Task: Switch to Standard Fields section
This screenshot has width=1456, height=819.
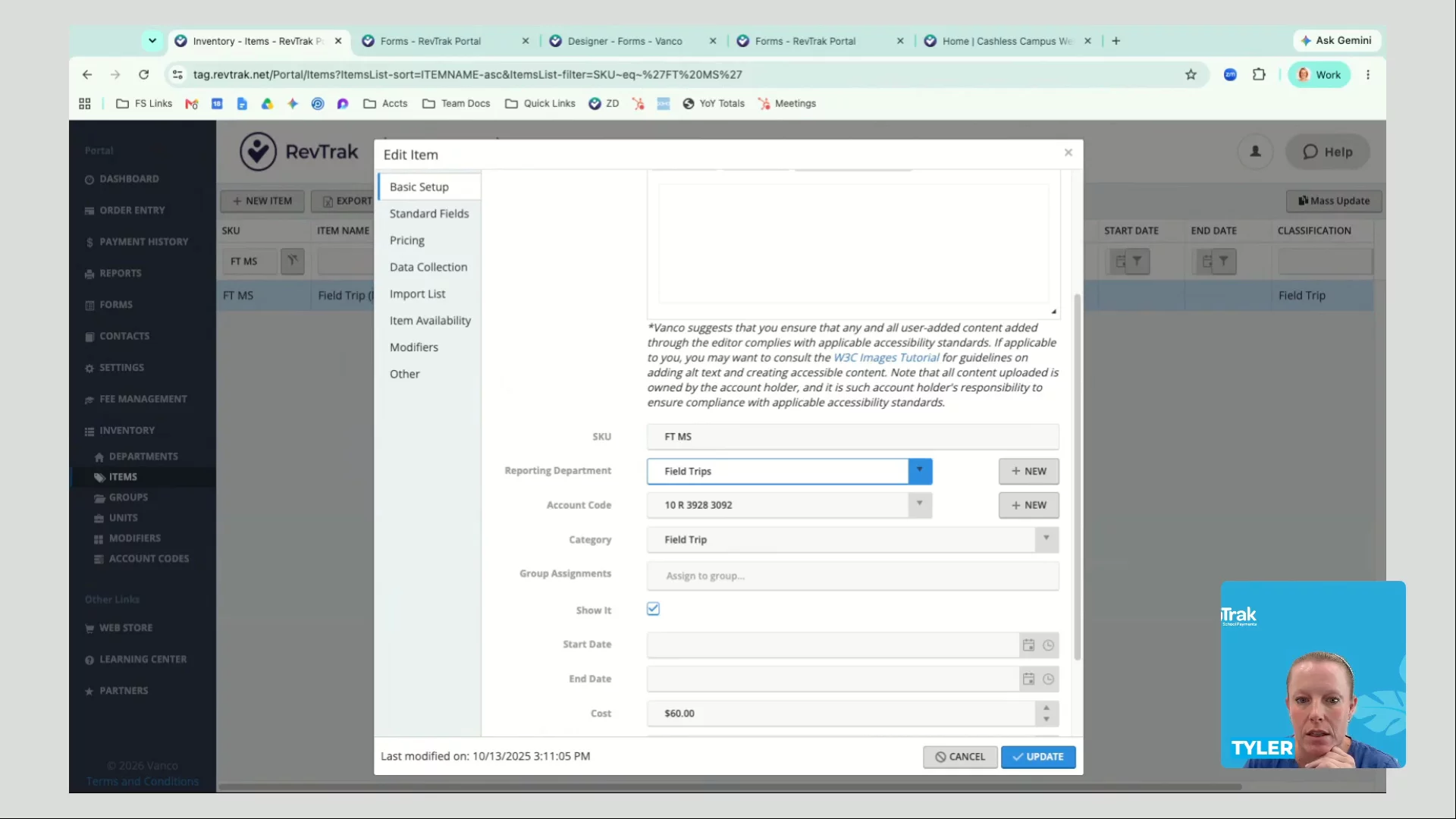Action: point(429,214)
